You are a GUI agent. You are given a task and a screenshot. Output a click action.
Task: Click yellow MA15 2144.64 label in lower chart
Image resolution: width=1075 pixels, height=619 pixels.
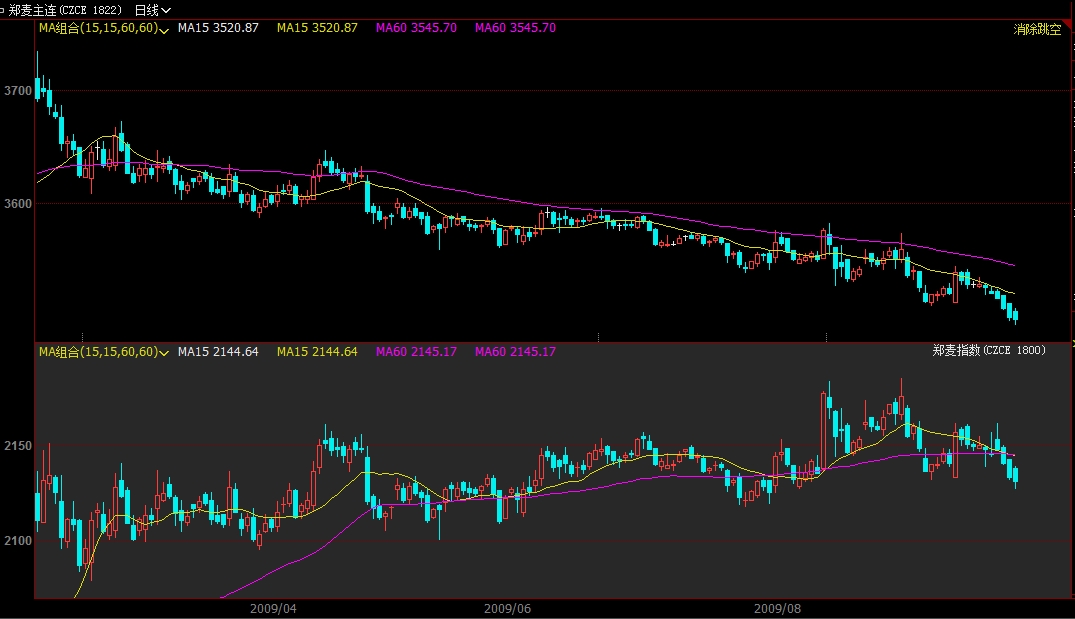pos(317,352)
